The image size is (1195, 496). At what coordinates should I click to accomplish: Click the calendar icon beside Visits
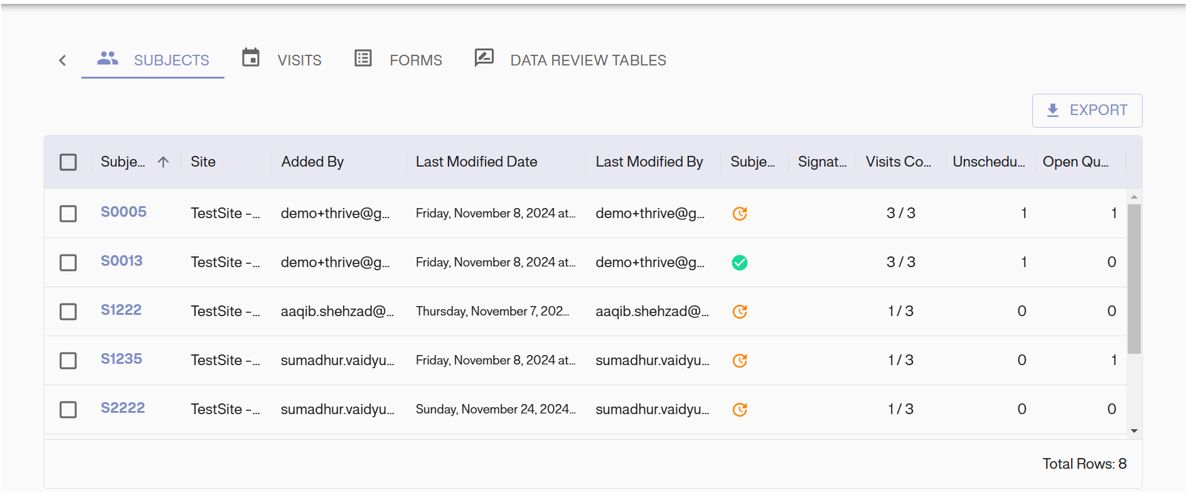[x=251, y=59]
